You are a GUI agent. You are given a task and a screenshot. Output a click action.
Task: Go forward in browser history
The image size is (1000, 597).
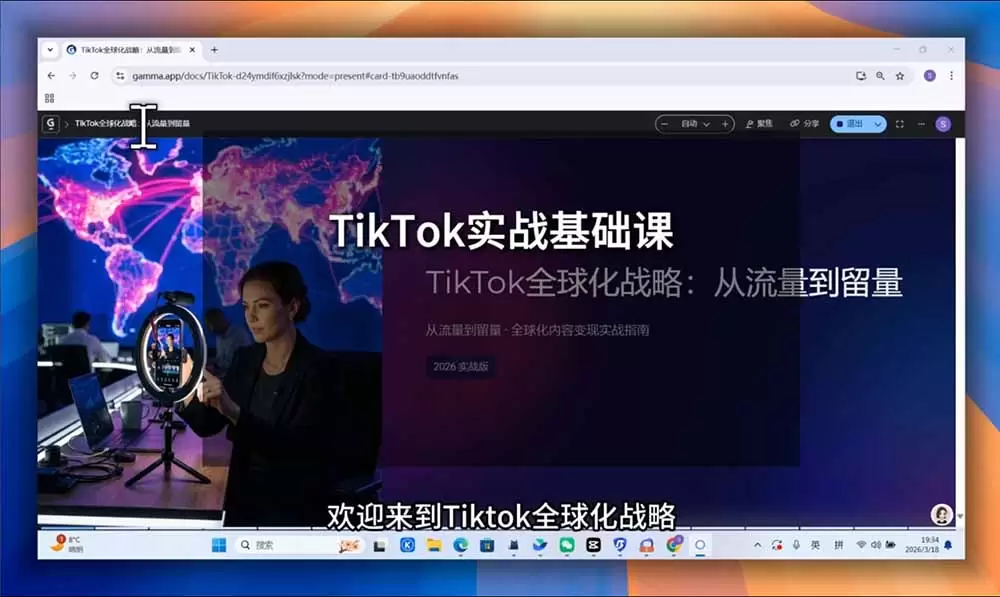pyautogui.click(x=73, y=75)
